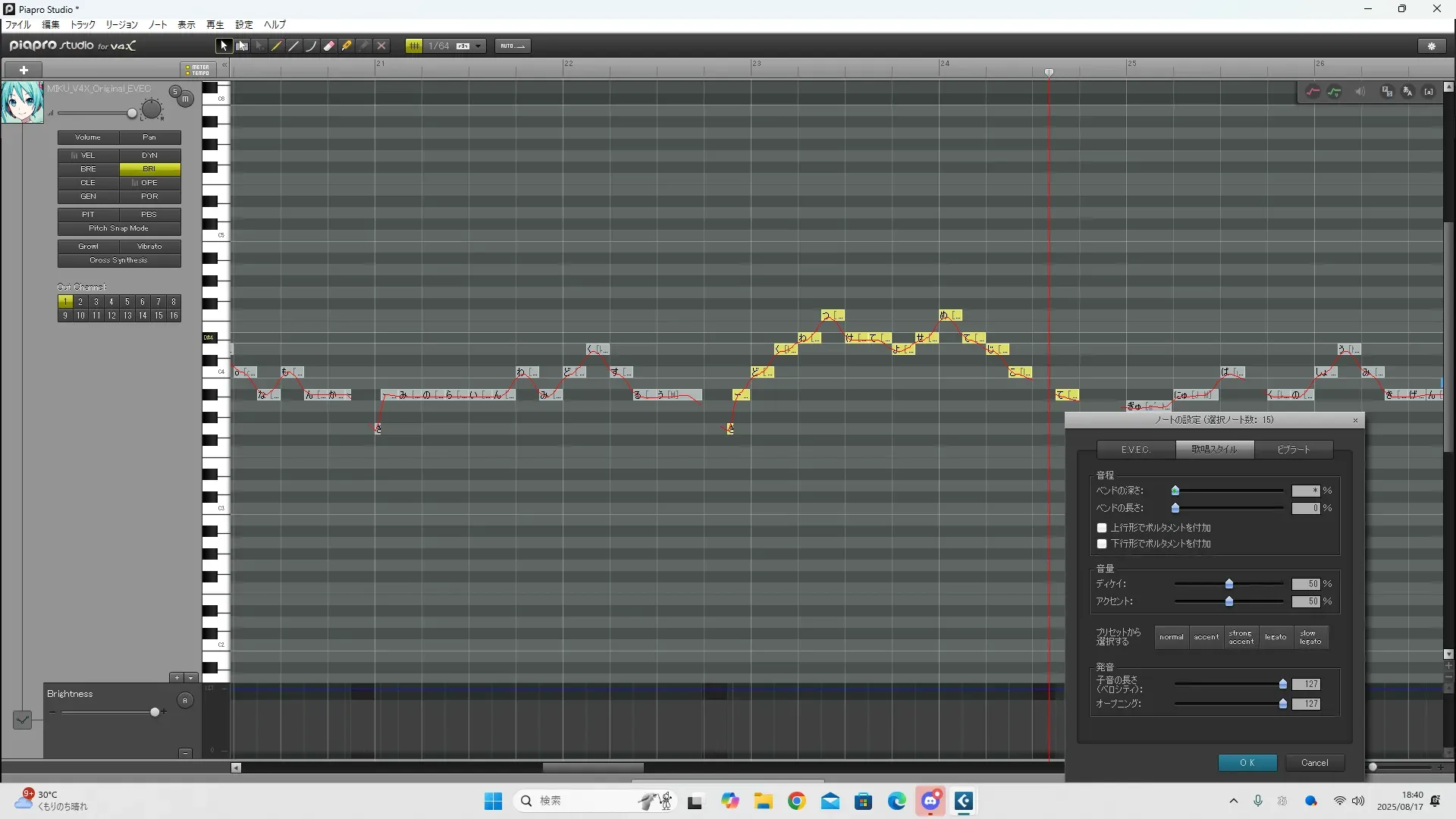
Task: Adjust the ディケイ slider handle
Action: pyautogui.click(x=1229, y=584)
